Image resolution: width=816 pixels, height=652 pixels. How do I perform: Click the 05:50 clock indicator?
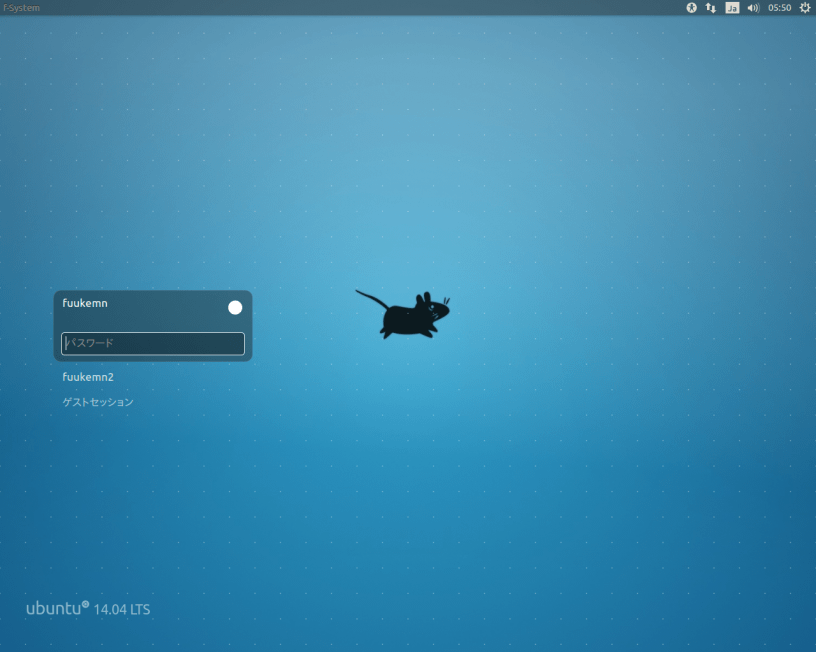click(780, 8)
